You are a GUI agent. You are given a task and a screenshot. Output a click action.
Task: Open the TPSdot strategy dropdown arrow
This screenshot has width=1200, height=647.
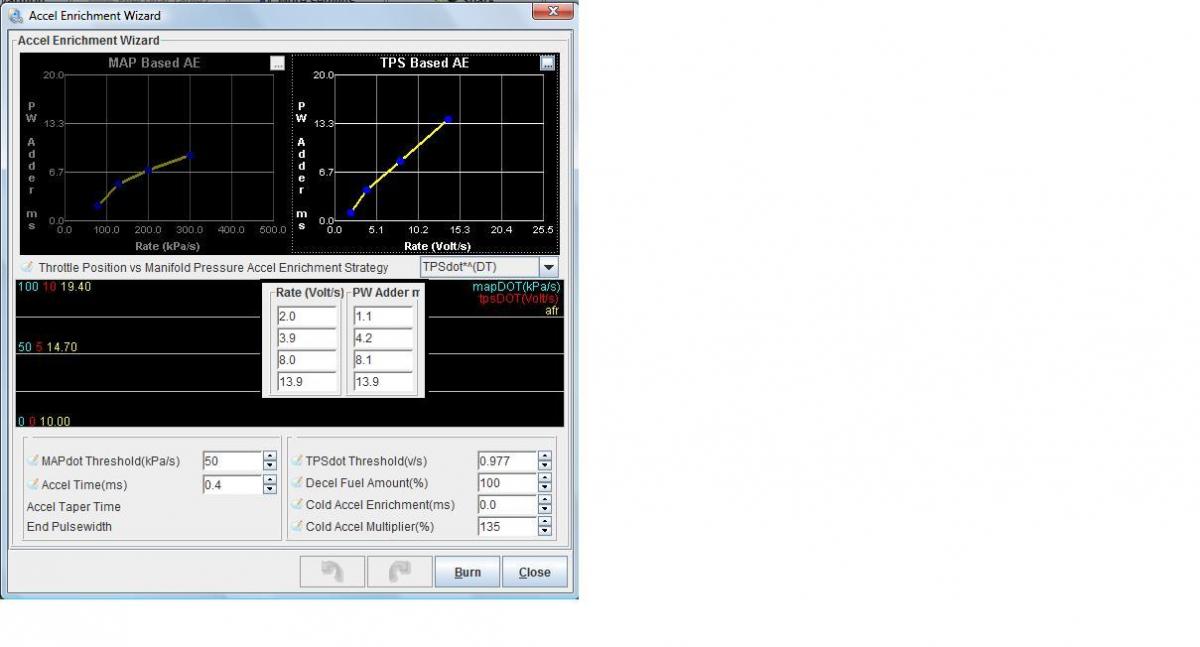click(548, 267)
